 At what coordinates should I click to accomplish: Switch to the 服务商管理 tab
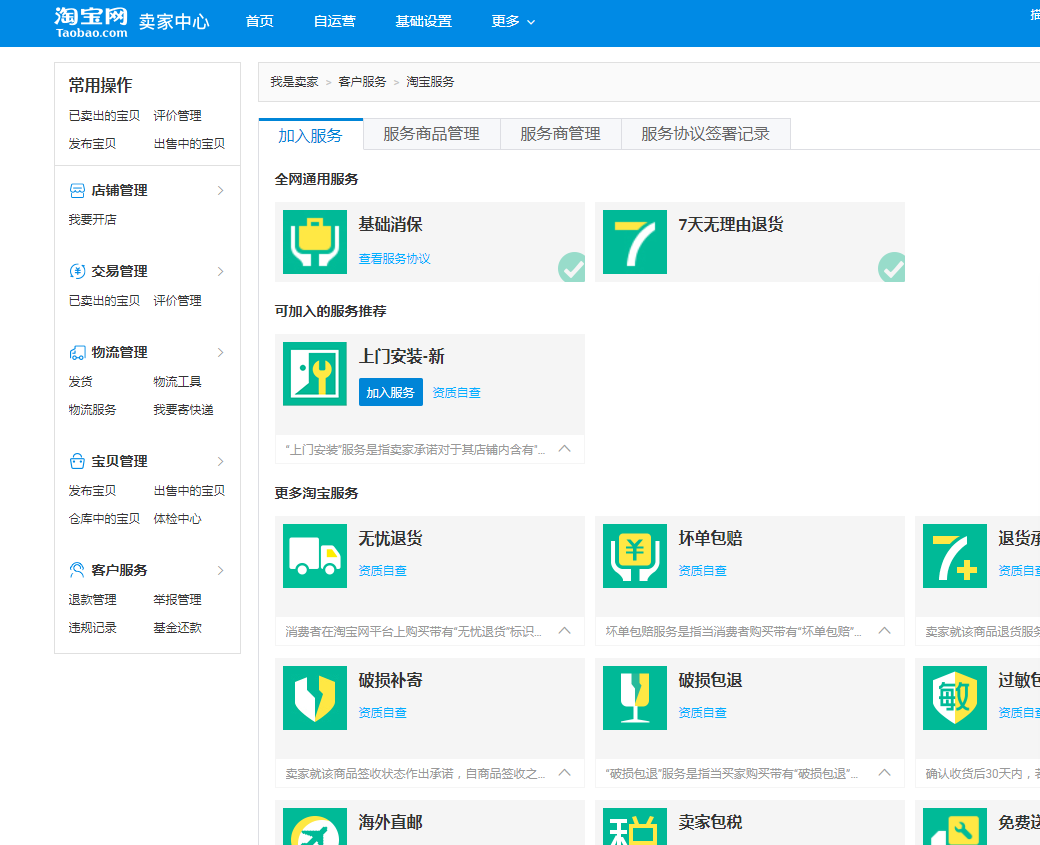pos(560,134)
